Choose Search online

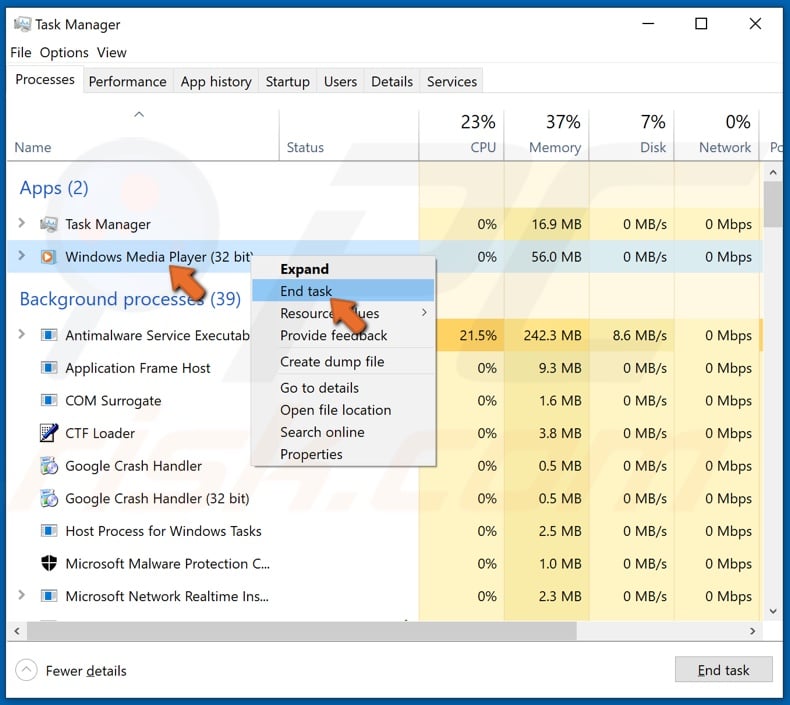coord(344,432)
